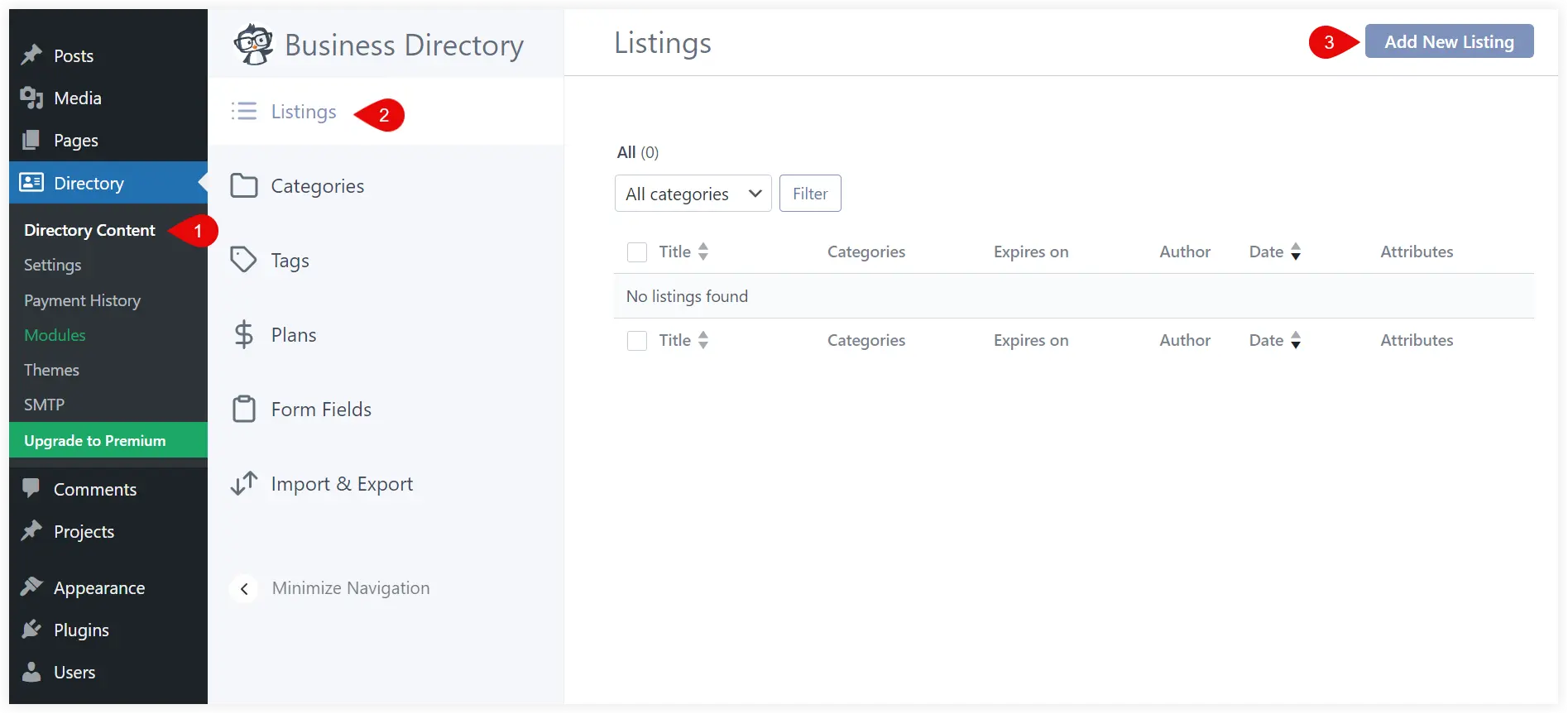
Task: Click the All (0) listings filter link
Action: tap(638, 152)
